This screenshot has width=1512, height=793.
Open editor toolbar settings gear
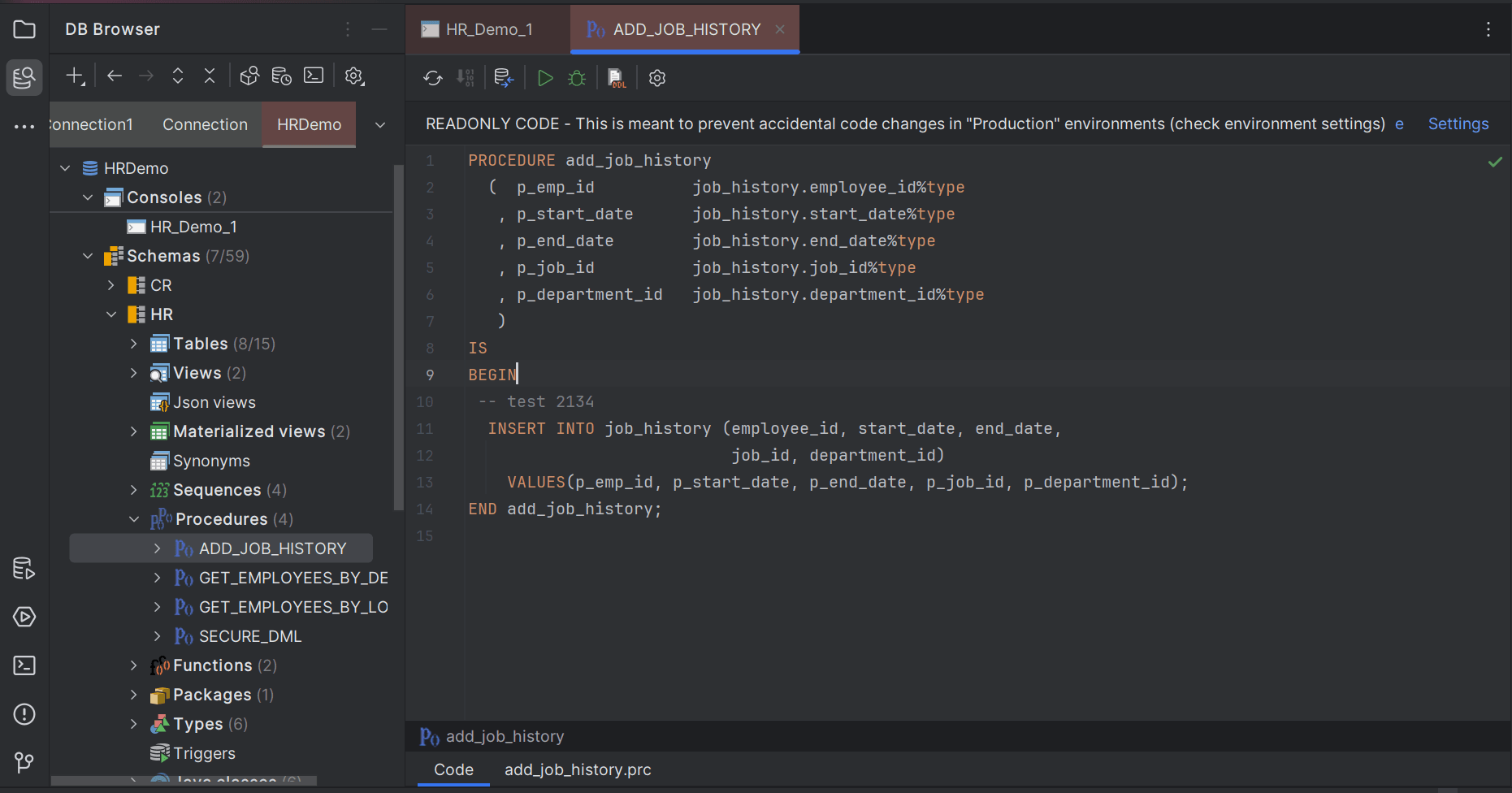[657, 78]
